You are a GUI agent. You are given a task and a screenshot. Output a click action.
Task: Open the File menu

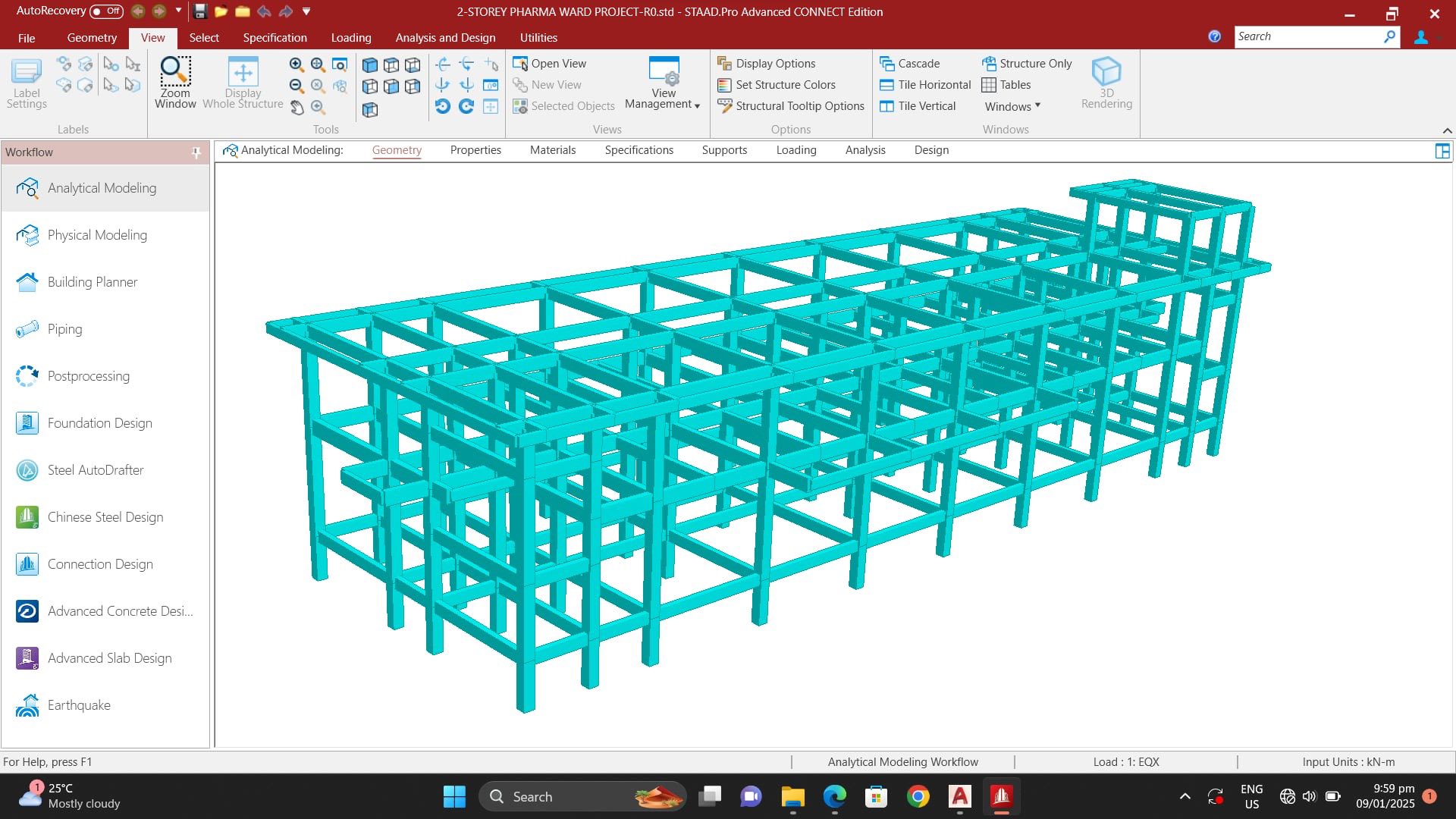pyautogui.click(x=27, y=37)
